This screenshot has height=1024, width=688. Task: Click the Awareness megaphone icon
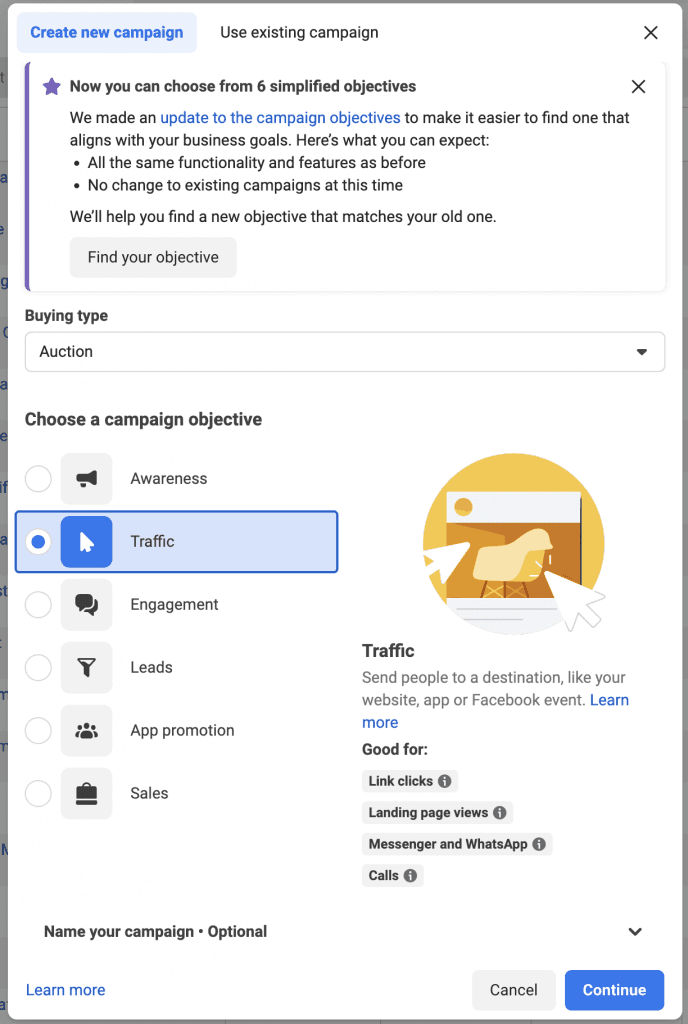point(86,479)
